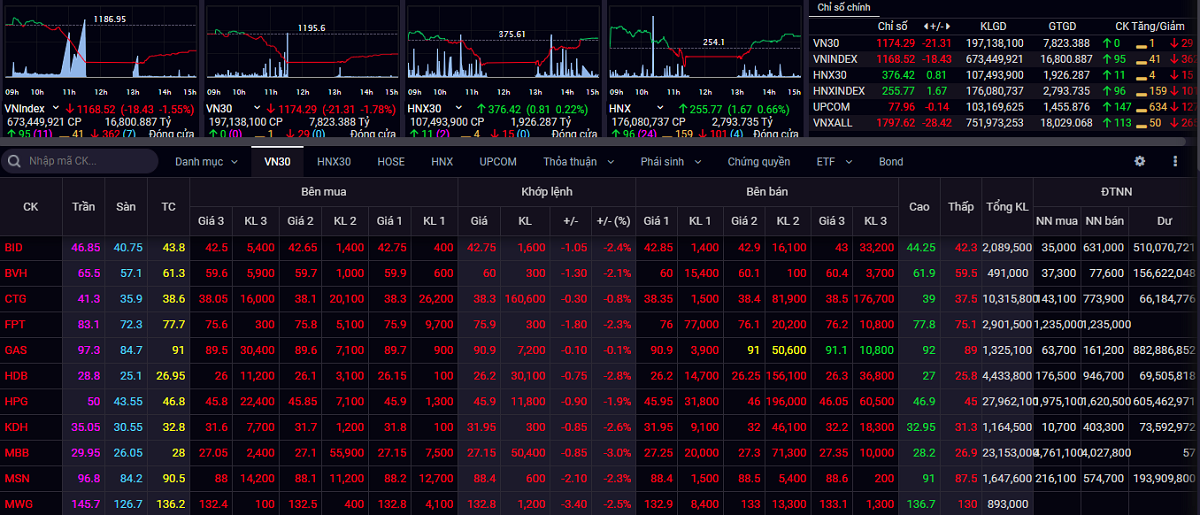The image size is (1200, 515).
Task: Switch to the HOSE tab
Action: (x=391, y=161)
